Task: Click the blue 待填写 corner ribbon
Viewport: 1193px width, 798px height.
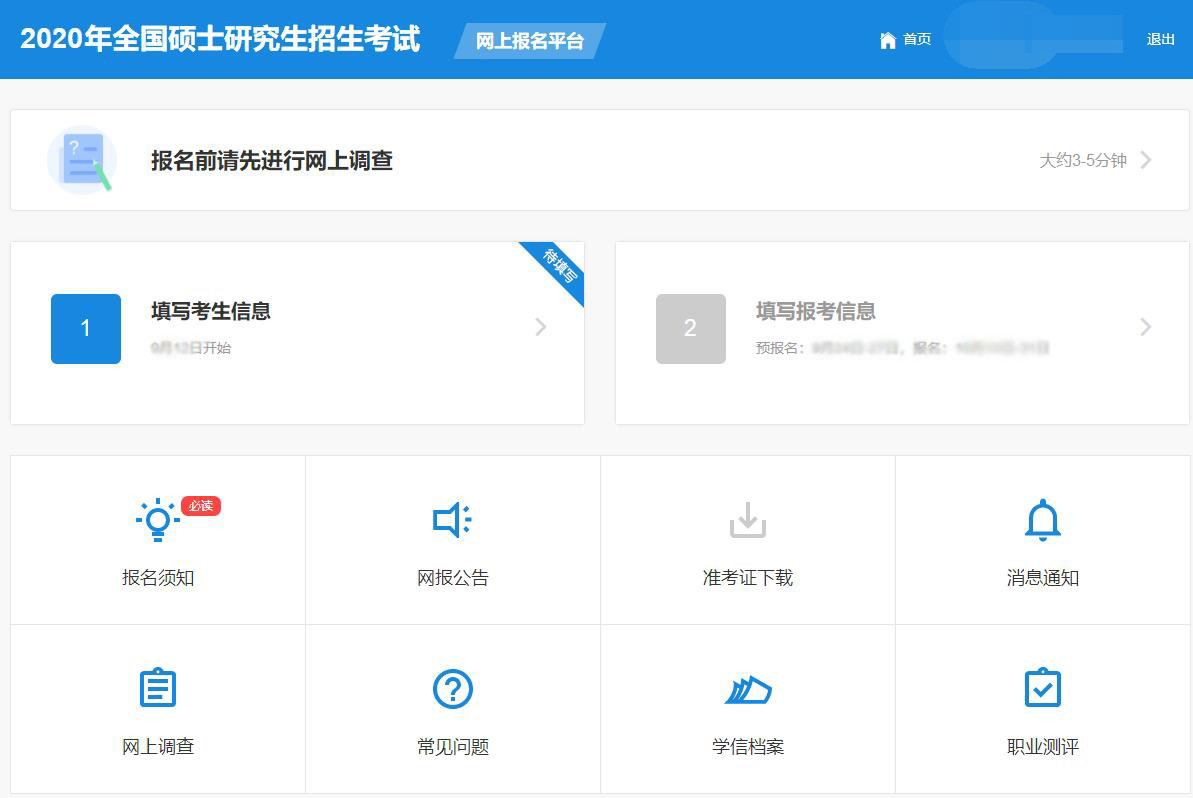Action: coord(556,268)
